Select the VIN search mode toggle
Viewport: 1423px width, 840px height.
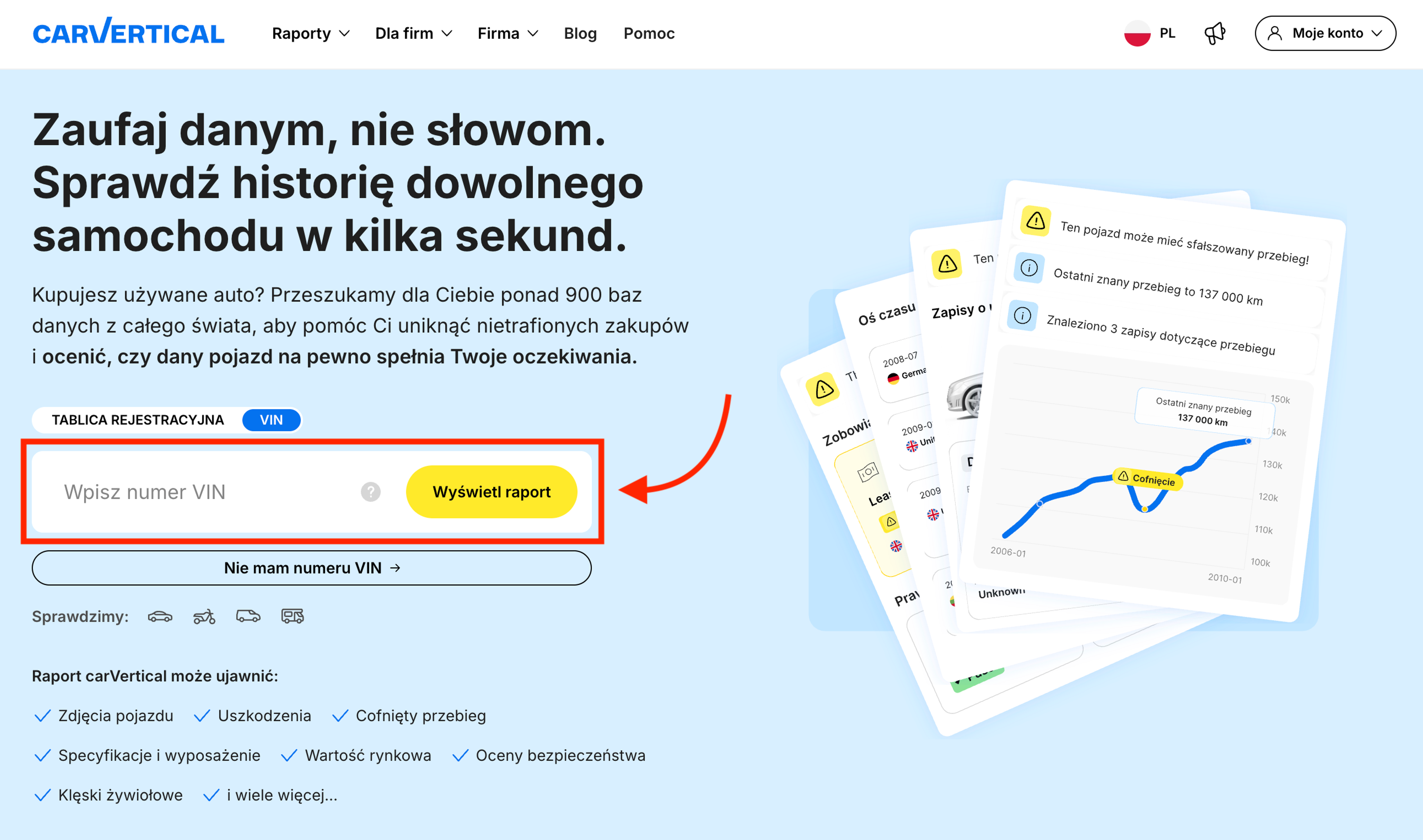click(x=271, y=420)
